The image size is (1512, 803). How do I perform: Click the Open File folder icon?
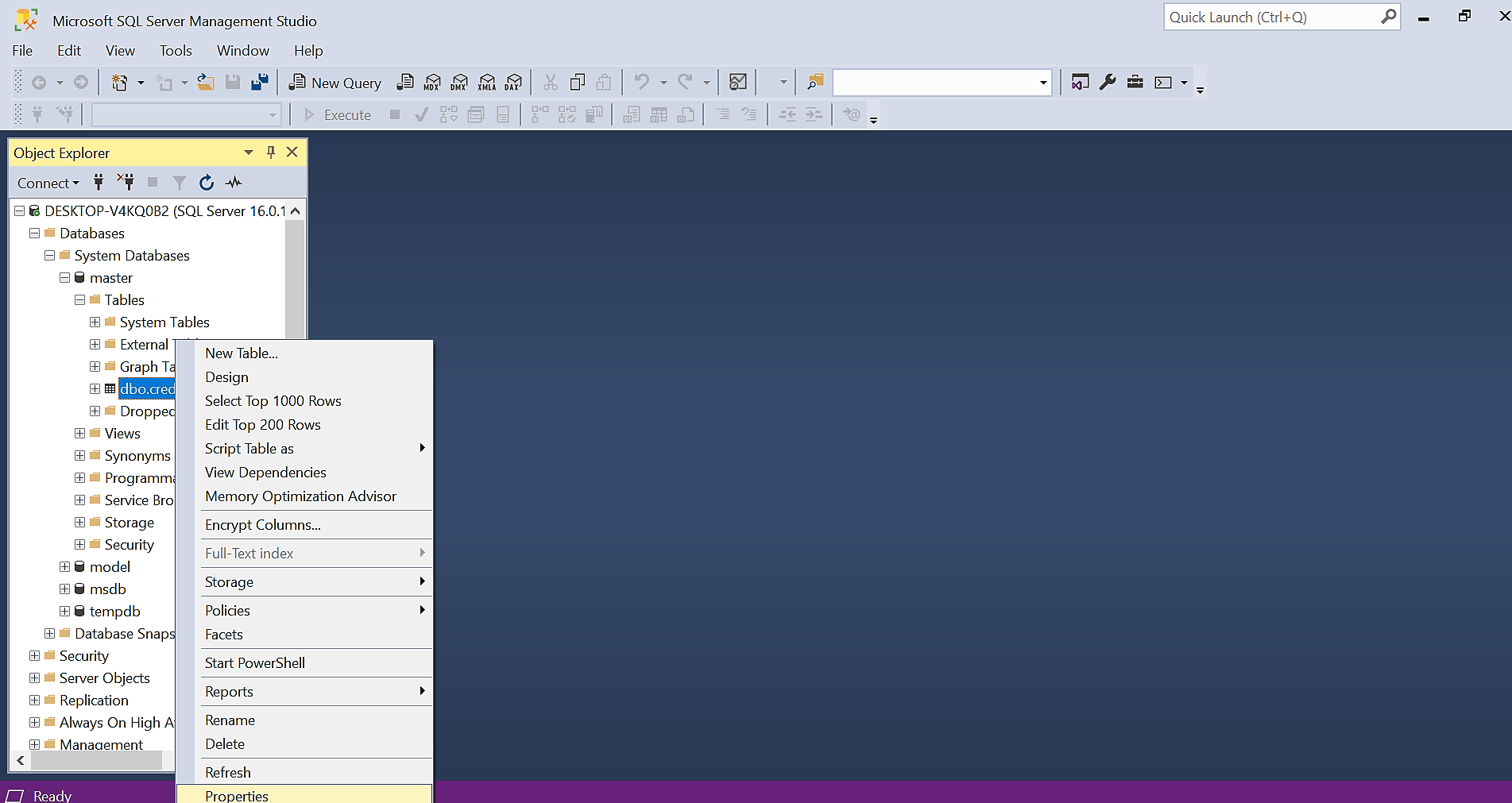206,82
